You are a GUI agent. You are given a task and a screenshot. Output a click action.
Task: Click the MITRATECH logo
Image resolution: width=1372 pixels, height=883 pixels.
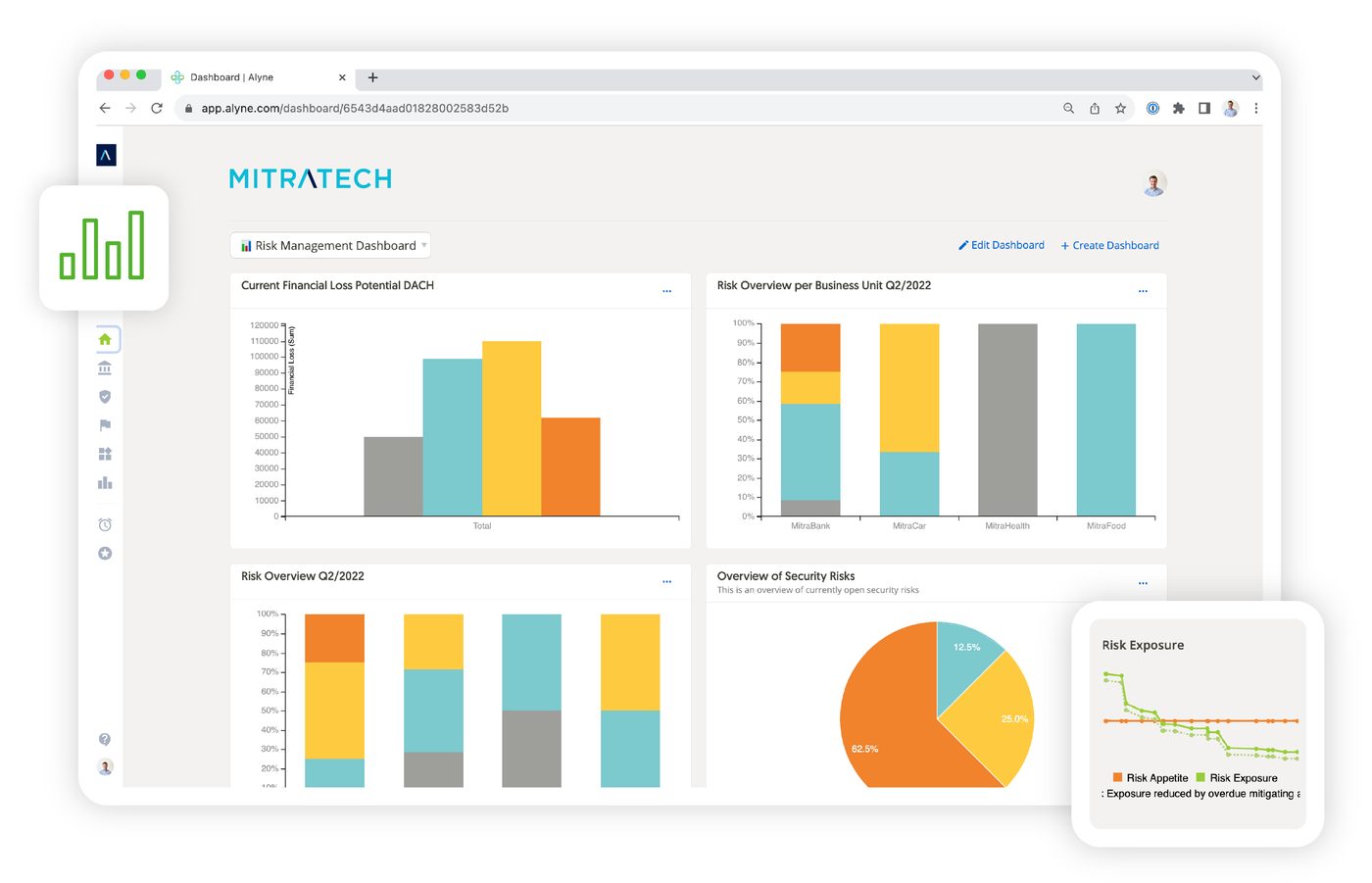tap(311, 178)
